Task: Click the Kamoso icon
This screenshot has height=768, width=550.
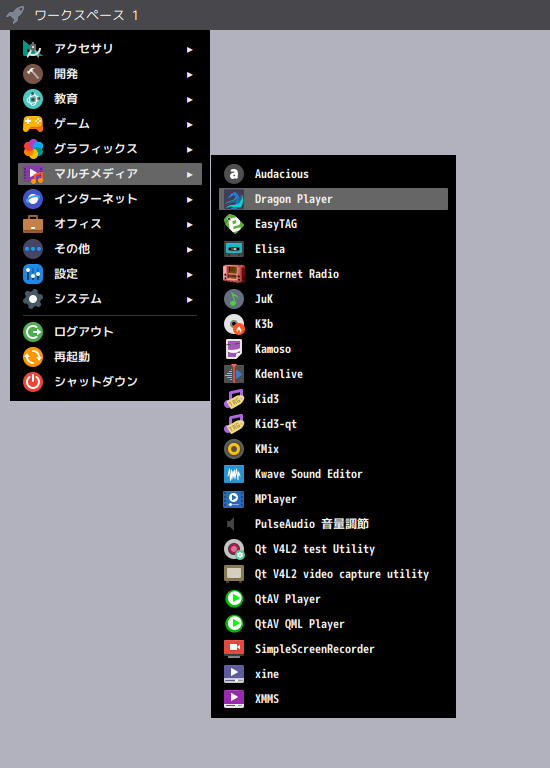Action: [234, 349]
